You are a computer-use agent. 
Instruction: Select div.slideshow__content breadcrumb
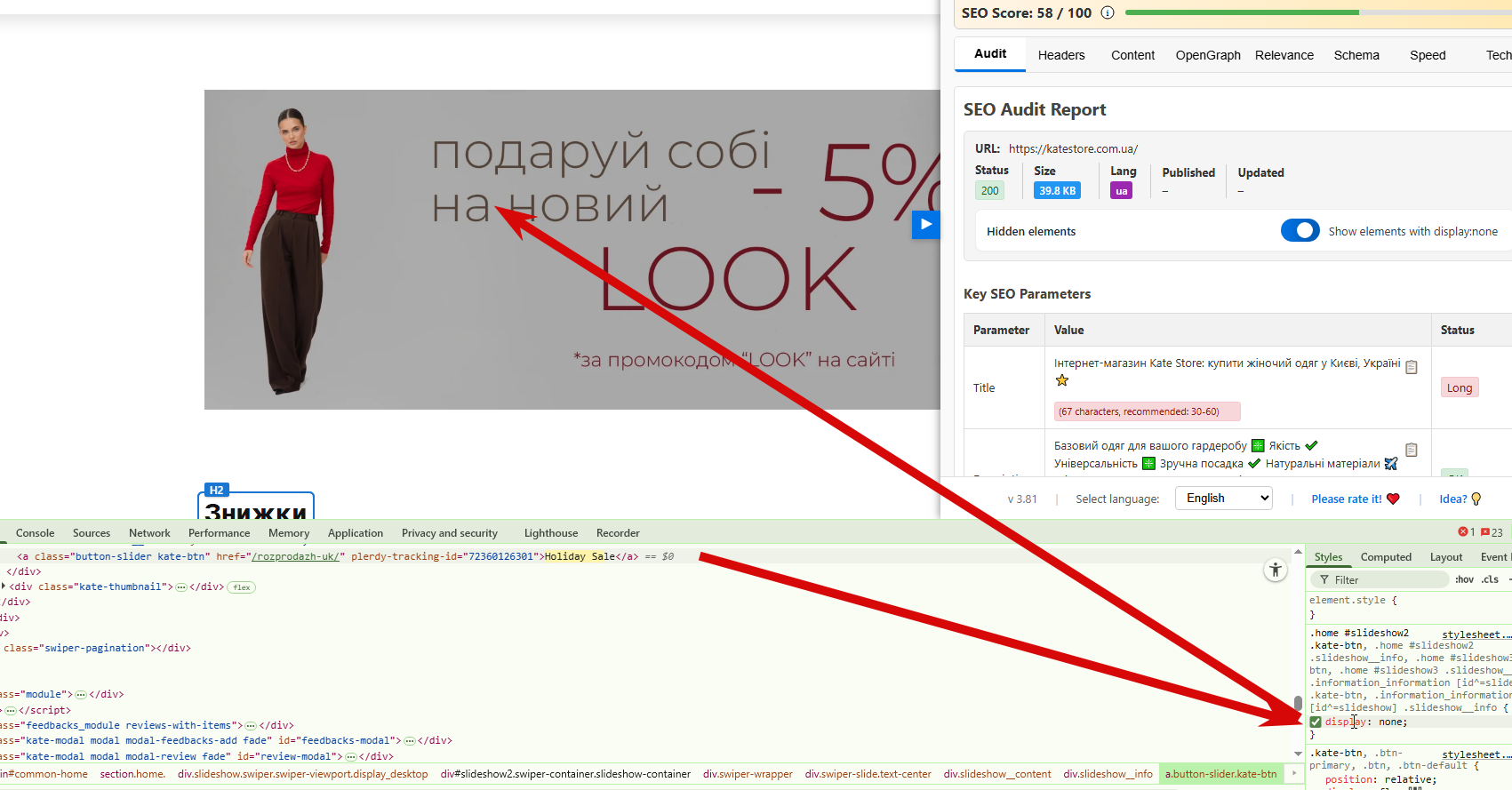point(997,774)
